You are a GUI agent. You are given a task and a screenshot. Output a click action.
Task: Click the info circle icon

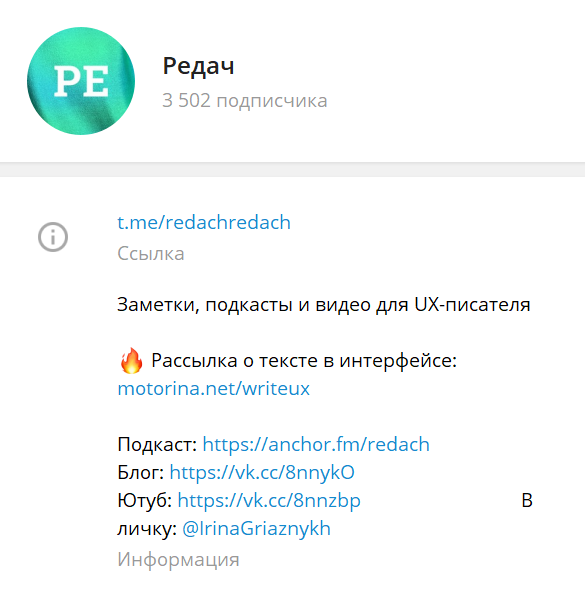coord(53,237)
